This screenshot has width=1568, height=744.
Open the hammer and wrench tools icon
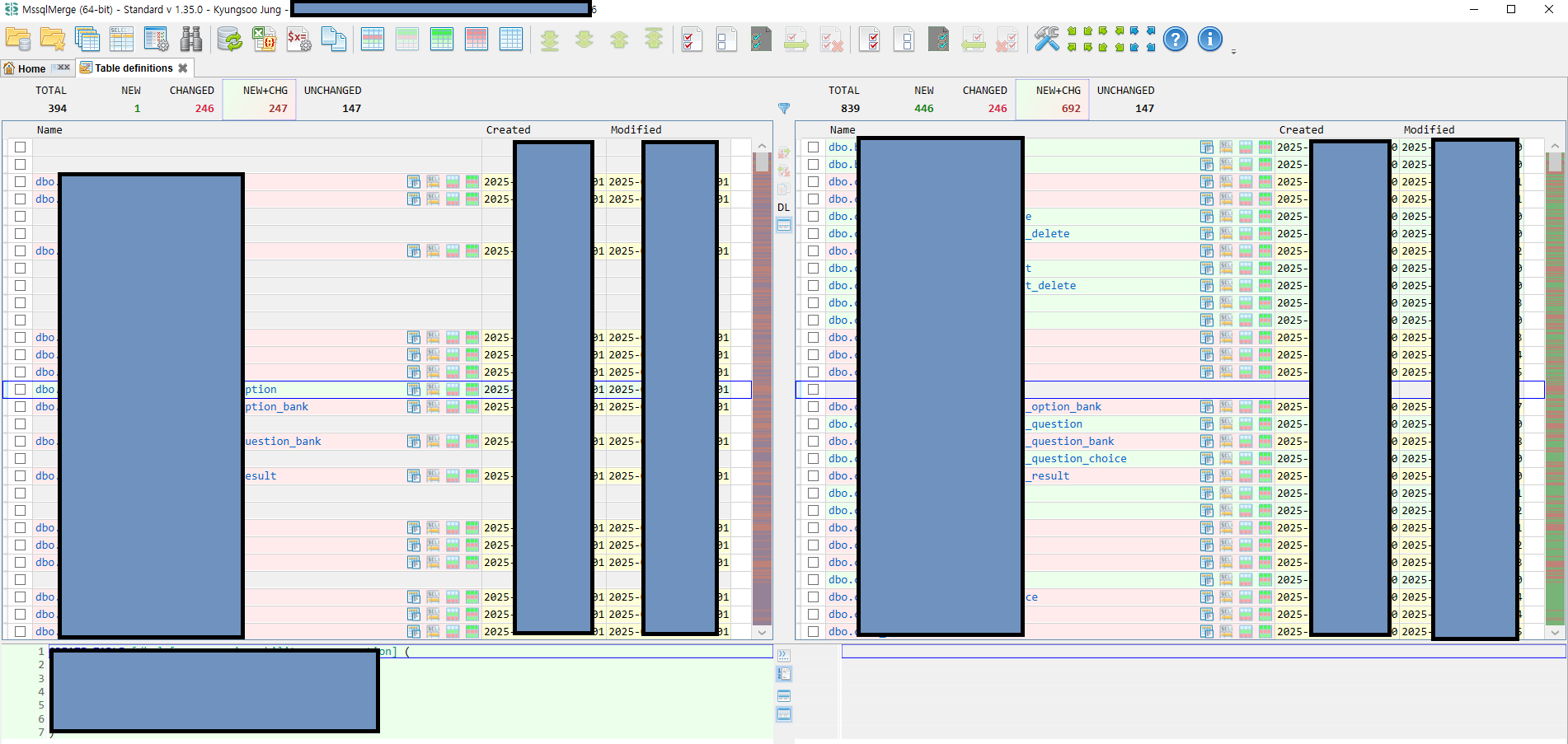[x=1047, y=39]
